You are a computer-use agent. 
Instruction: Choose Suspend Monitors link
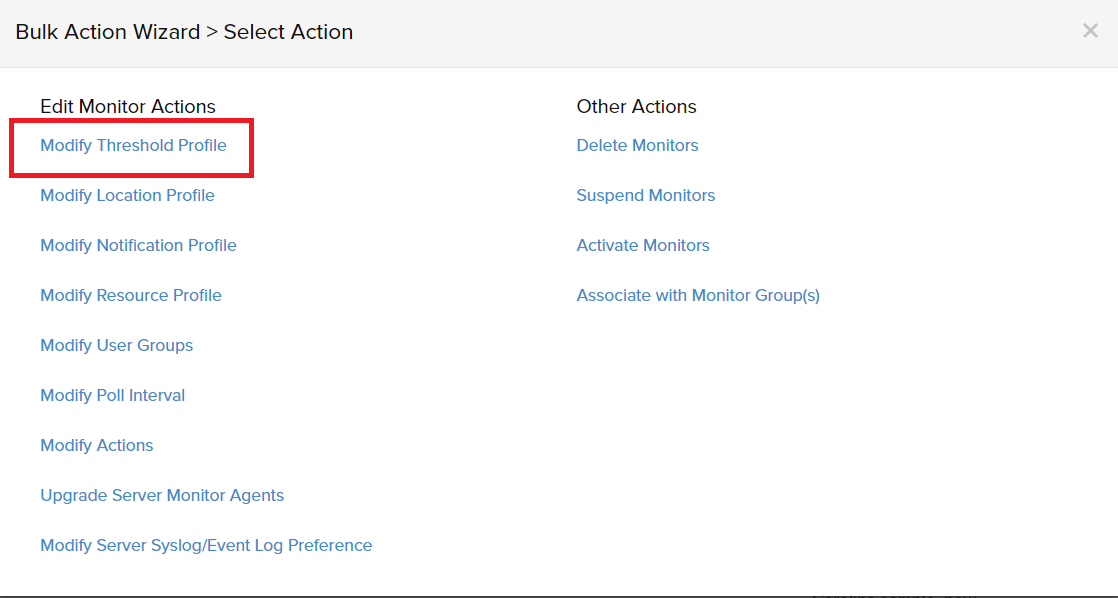point(645,196)
